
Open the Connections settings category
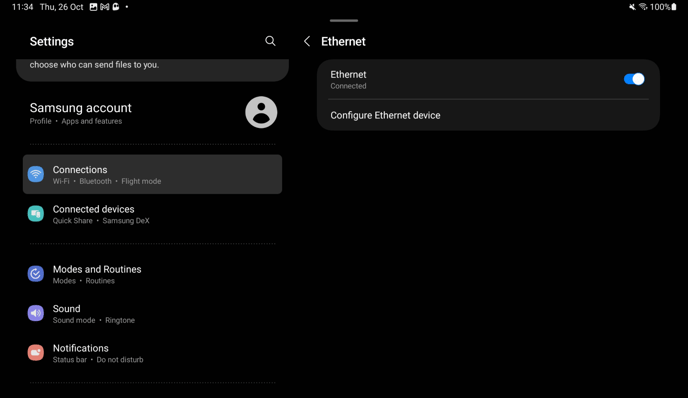pyautogui.click(x=152, y=174)
